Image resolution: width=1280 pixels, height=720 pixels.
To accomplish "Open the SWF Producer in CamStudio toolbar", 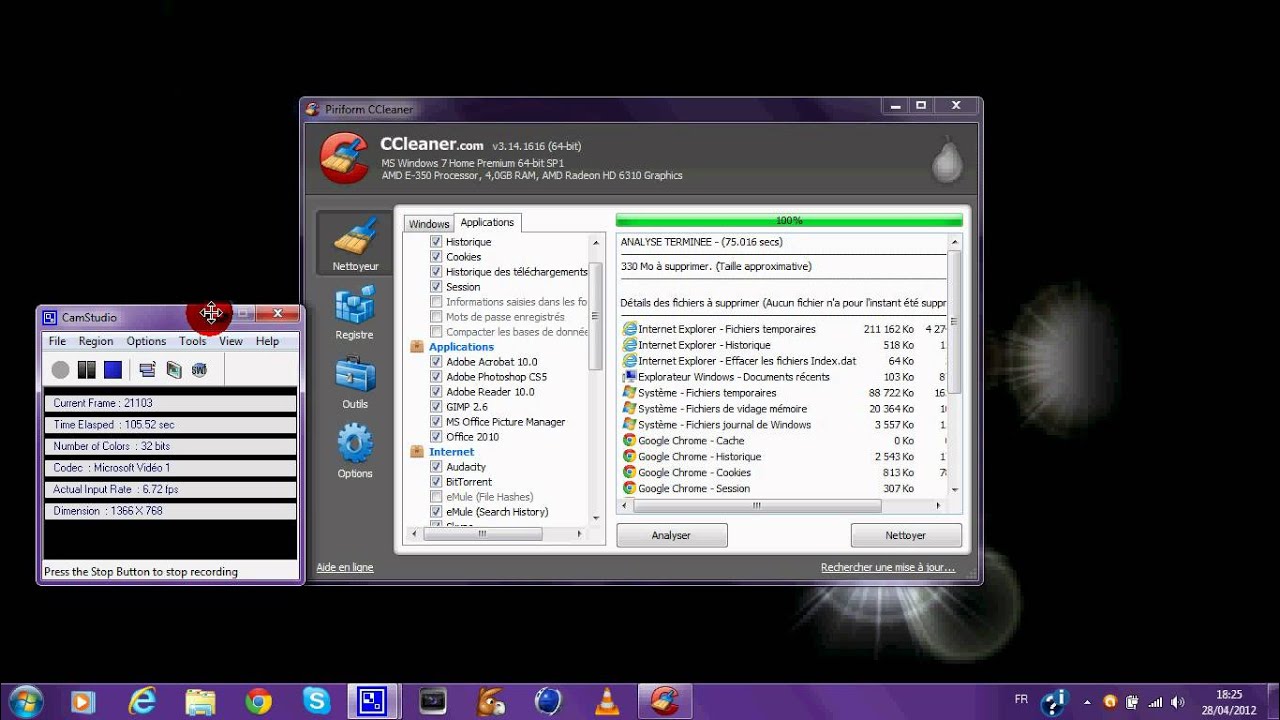I will (199, 370).
